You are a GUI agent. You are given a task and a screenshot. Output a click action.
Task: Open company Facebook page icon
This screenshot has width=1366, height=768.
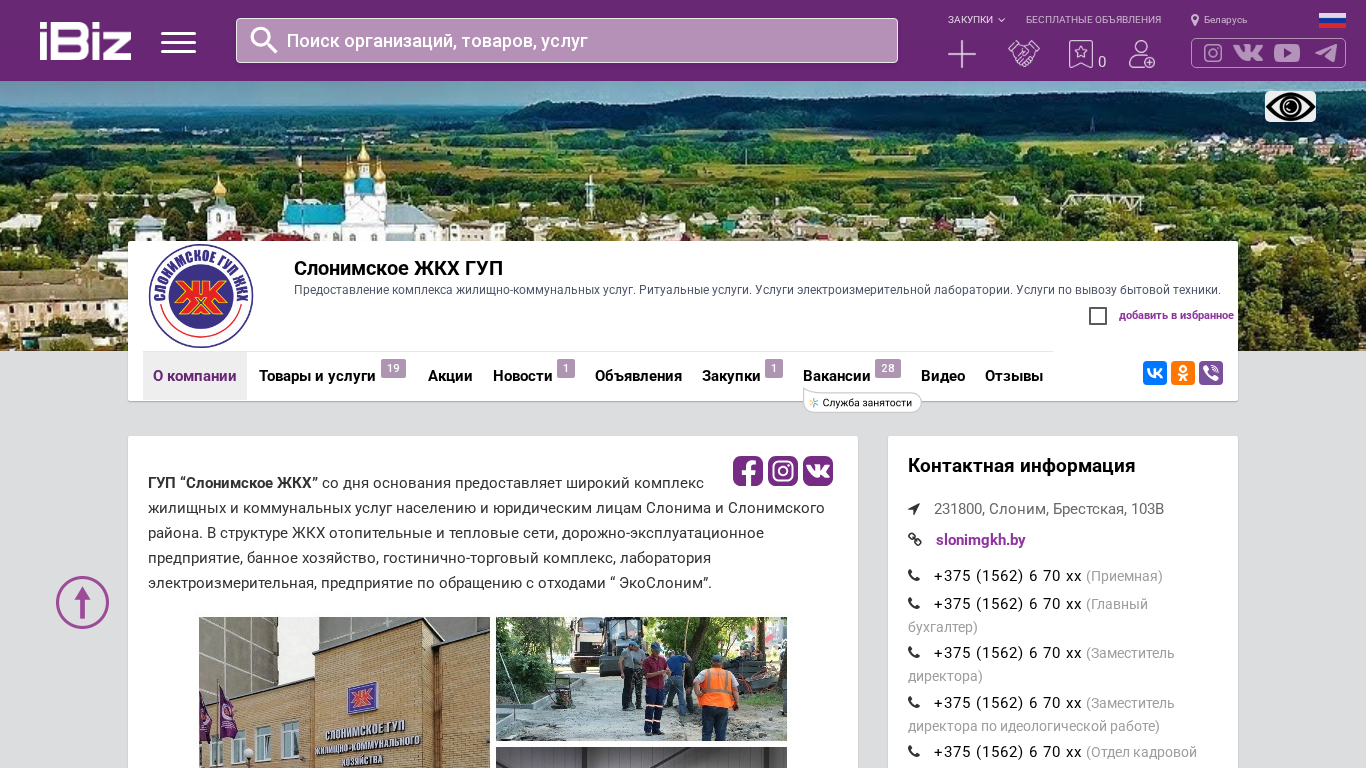(748, 471)
